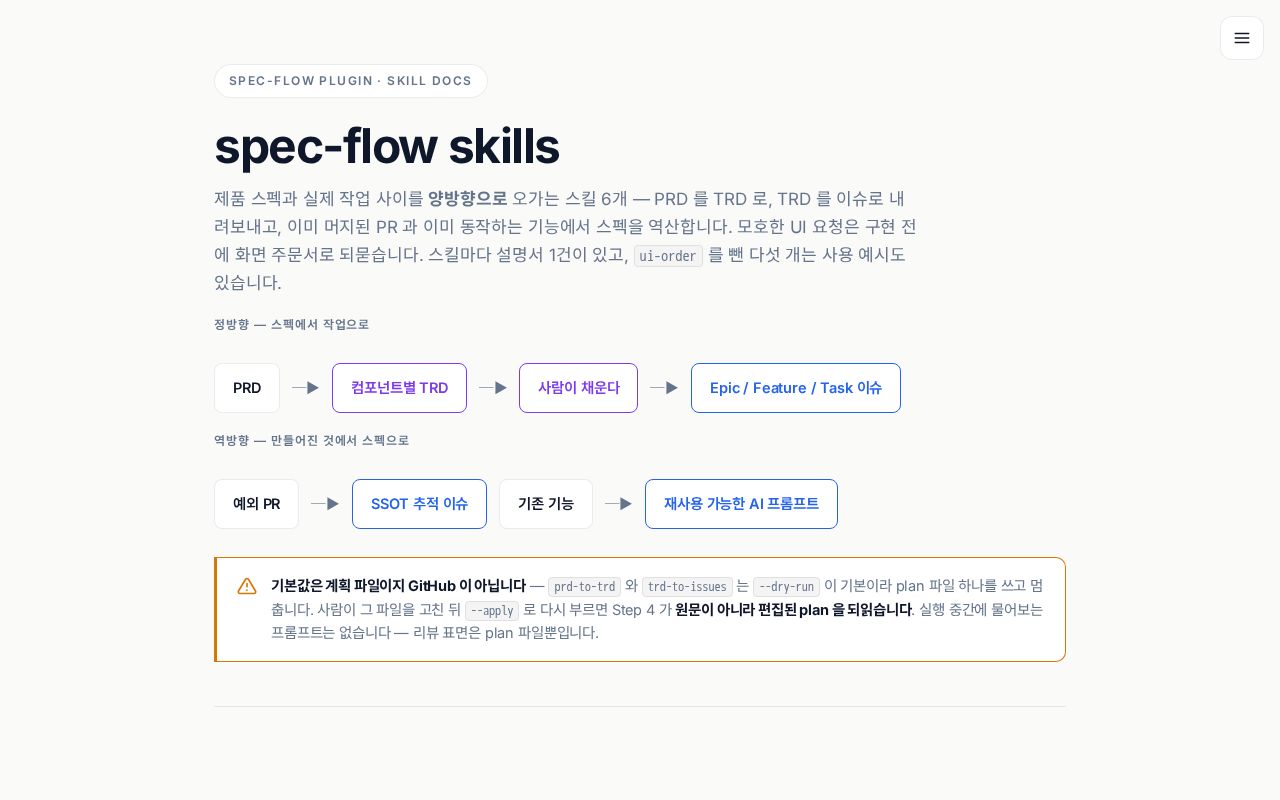Viewport: 1280px width, 800px height.
Task: Open the hamburger menu button
Action: coord(1242,38)
